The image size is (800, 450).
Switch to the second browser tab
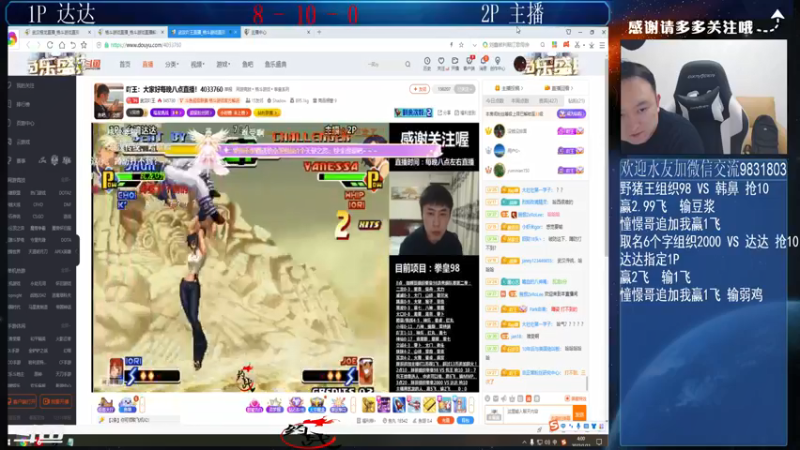pos(130,32)
